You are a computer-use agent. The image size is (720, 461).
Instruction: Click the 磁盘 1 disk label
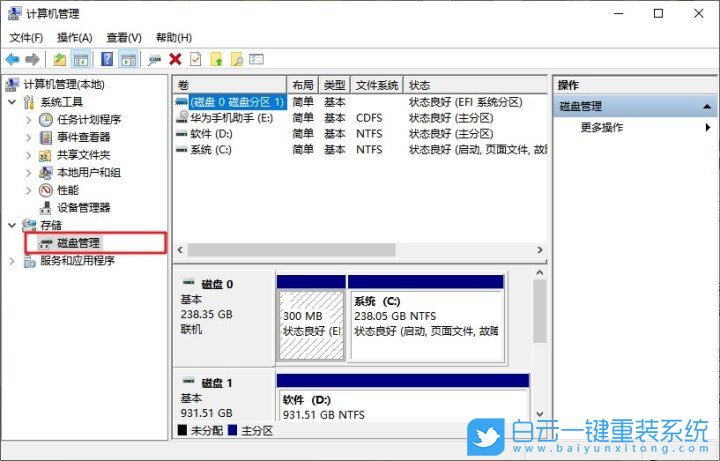click(217, 383)
